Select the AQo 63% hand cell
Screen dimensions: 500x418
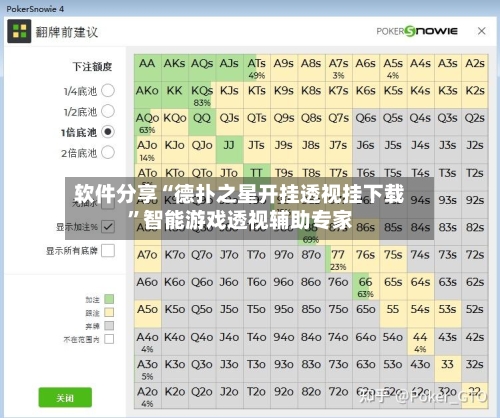148,122
